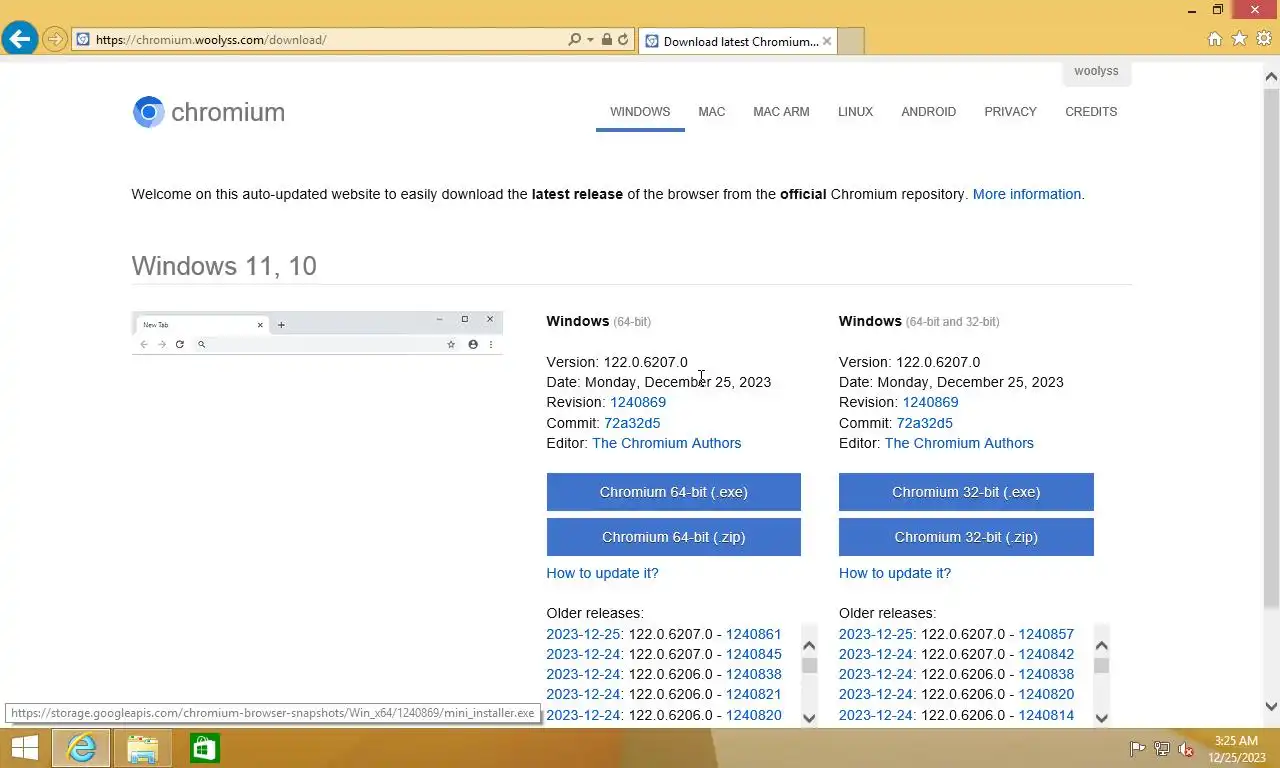Viewport: 1280px width, 768px height.
Task: Click the security lock icon in address bar
Action: (606, 40)
